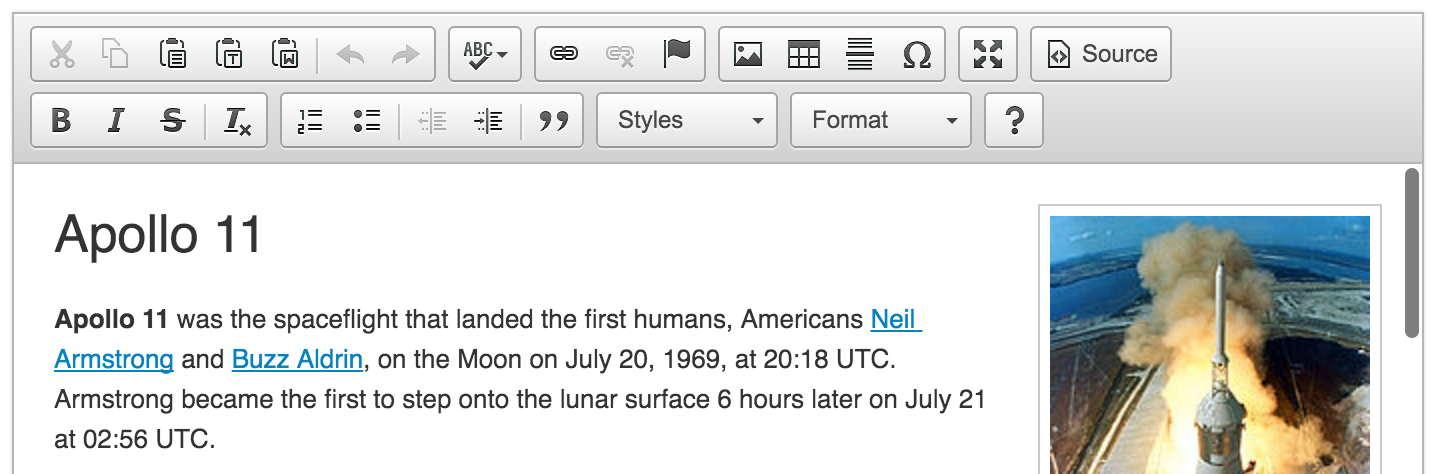This screenshot has height=474, width=1440.
Task: Open the Insert Image dialog
Action: 748,54
